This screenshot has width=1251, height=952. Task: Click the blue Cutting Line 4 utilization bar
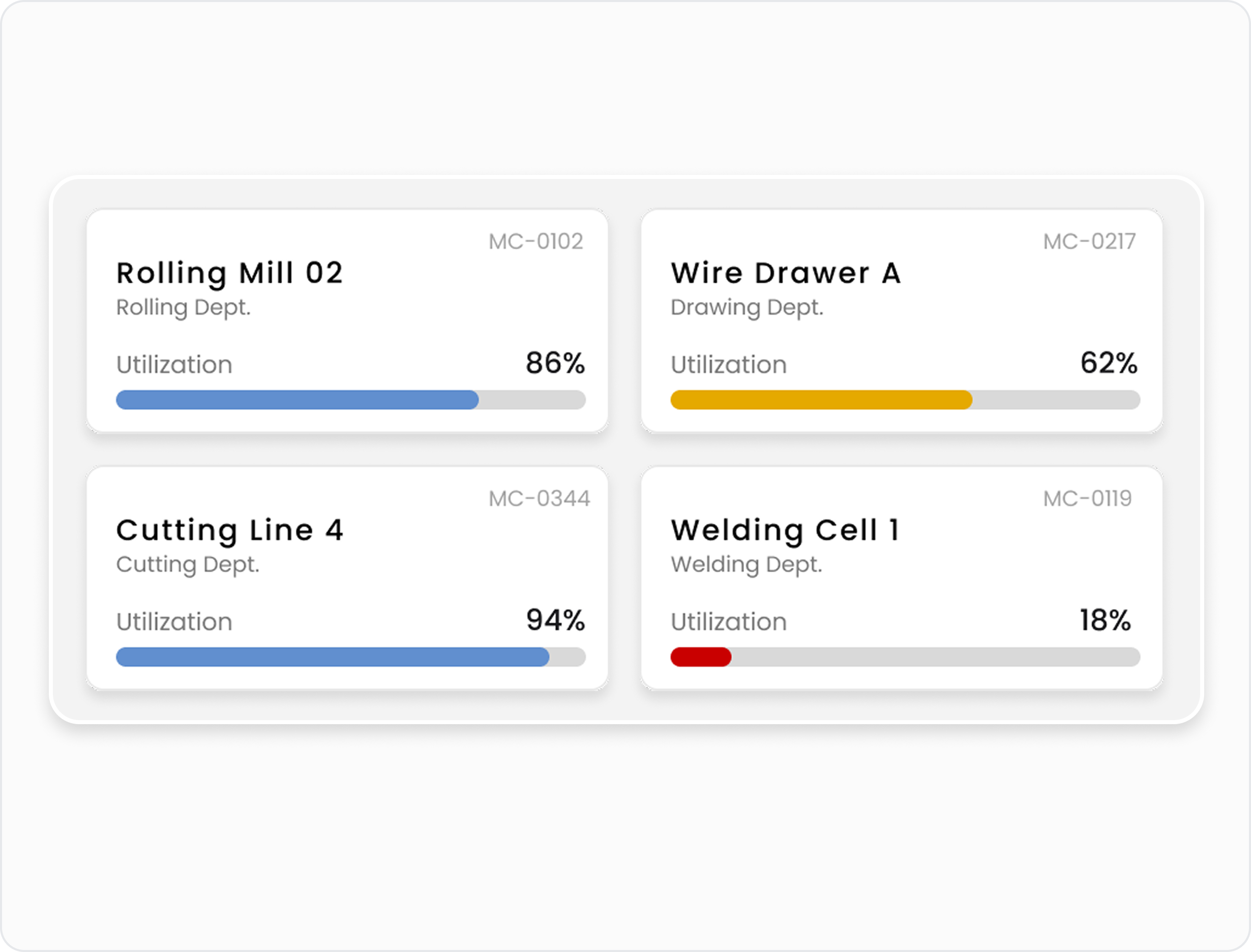(x=333, y=658)
